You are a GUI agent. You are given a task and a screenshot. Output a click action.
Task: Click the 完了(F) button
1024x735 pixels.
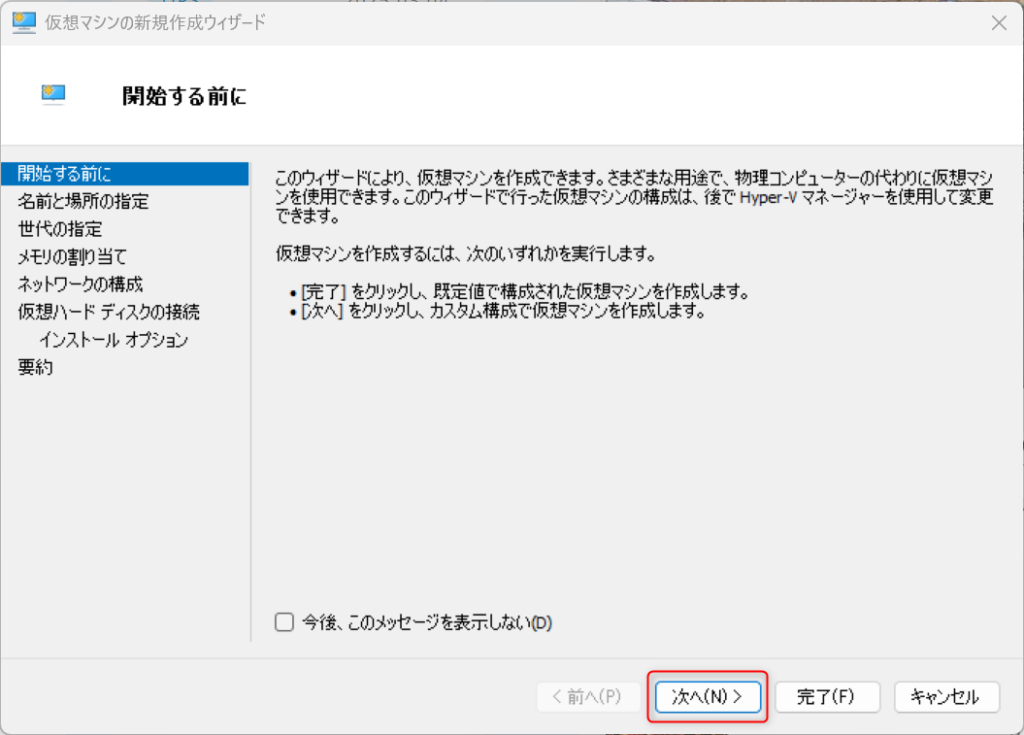(x=826, y=697)
